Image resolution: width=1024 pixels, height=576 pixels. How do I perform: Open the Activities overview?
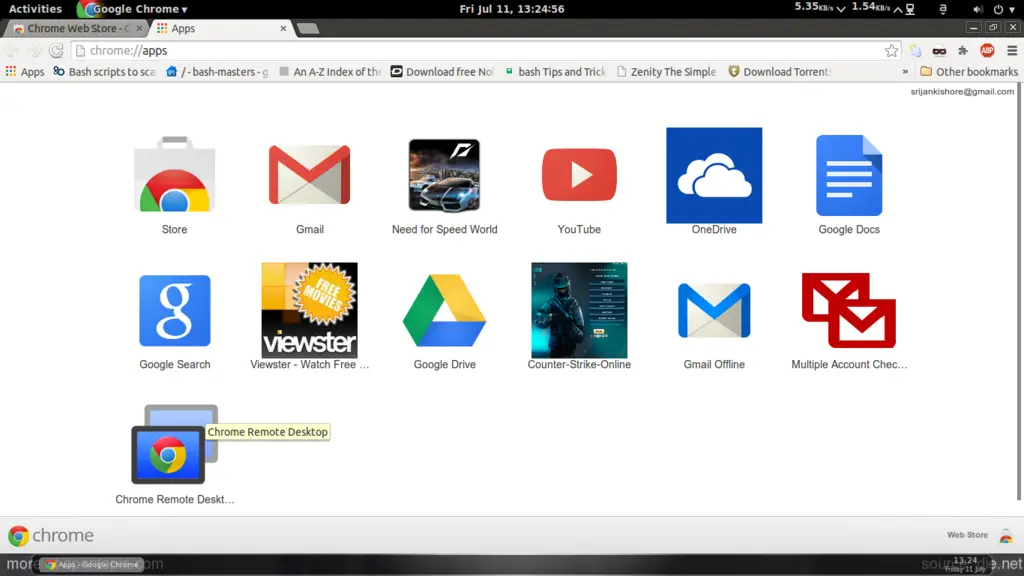pyautogui.click(x=35, y=9)
